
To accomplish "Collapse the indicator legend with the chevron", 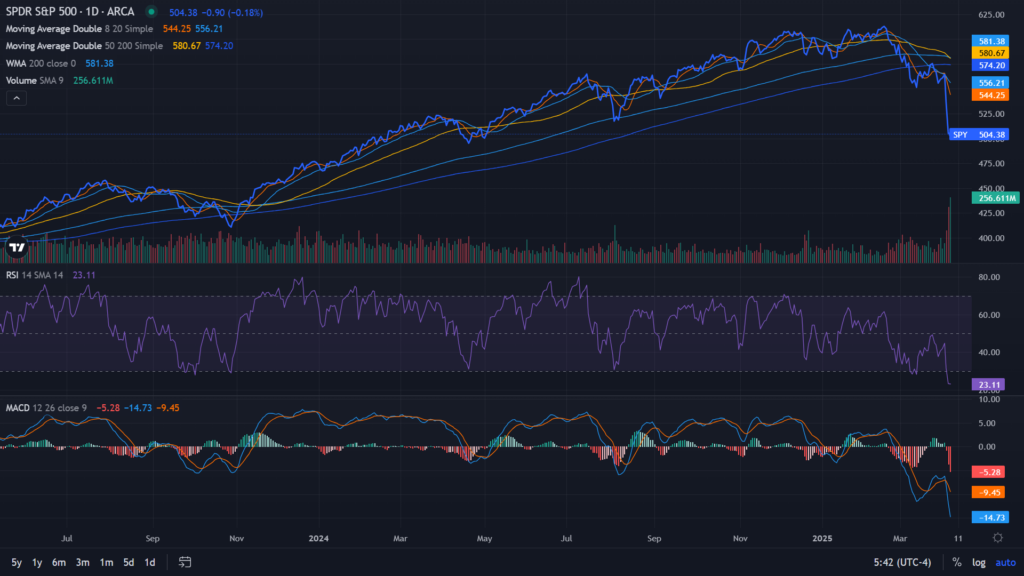I will tap(16, 98).
